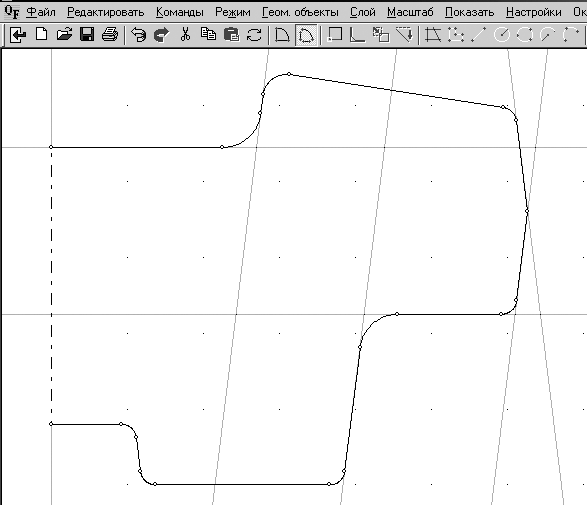Click the dashed triangle with down arrow icon
Viewport: 587px width, 505px height.
[404, 35]
